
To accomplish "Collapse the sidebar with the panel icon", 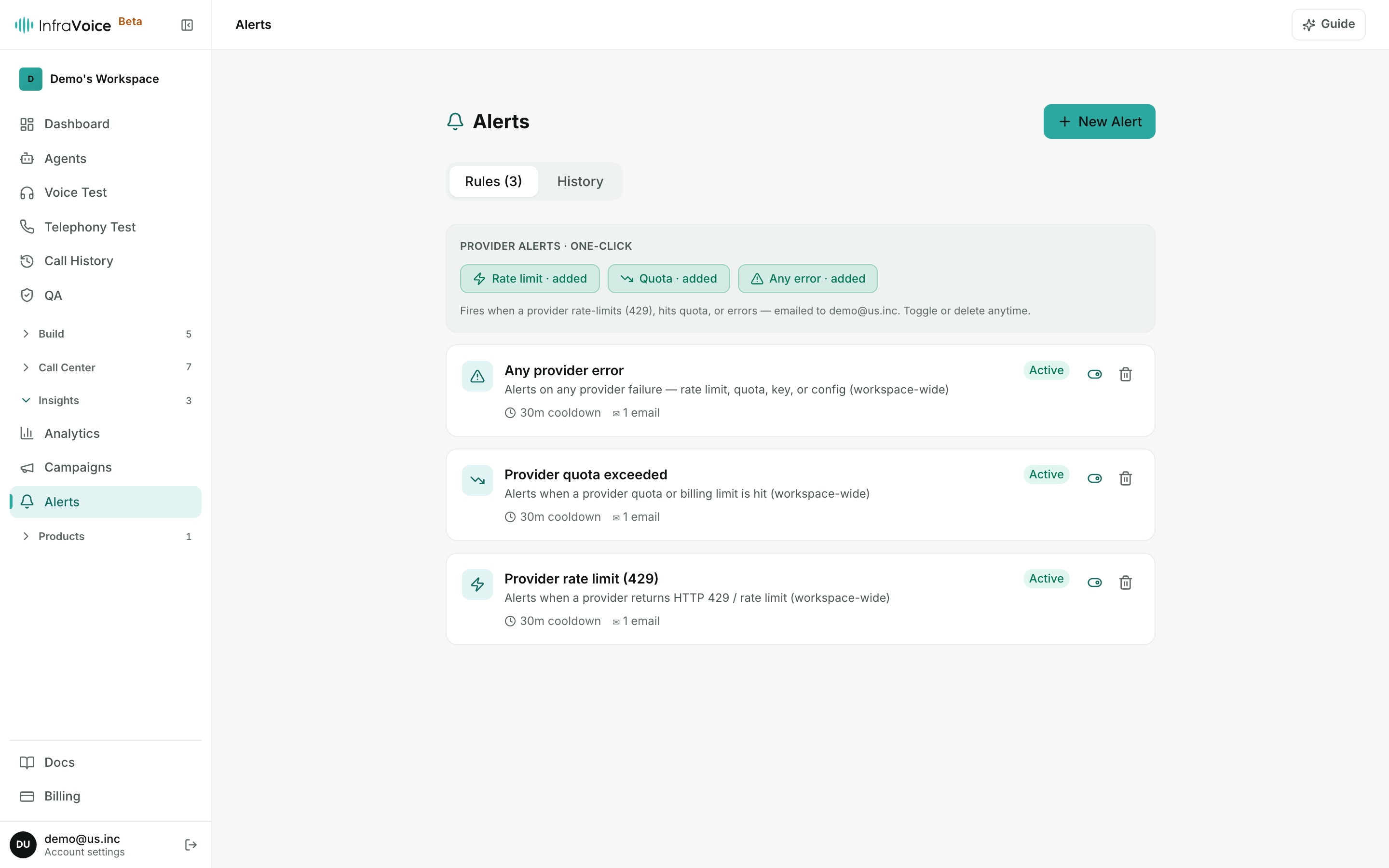I will tap(187, 25).
